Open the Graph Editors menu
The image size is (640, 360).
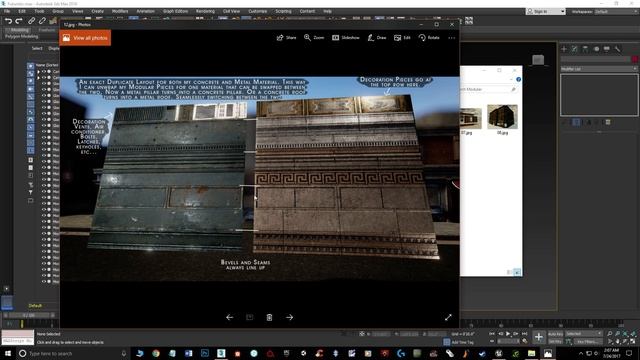pos(176,11)
